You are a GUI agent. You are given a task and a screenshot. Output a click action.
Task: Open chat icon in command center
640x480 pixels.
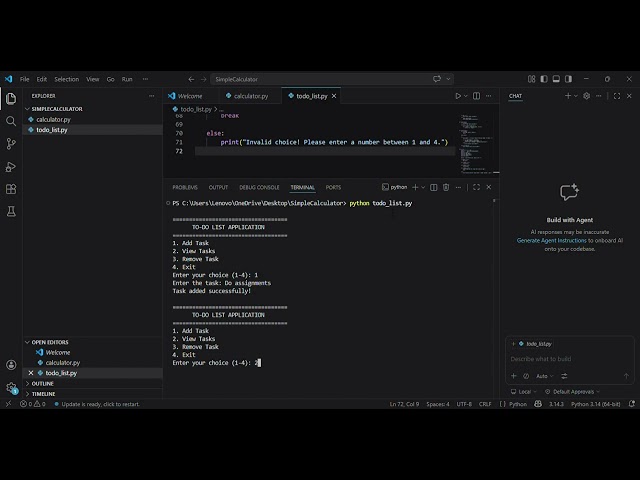pyautogui.click(x=437, y=79)
